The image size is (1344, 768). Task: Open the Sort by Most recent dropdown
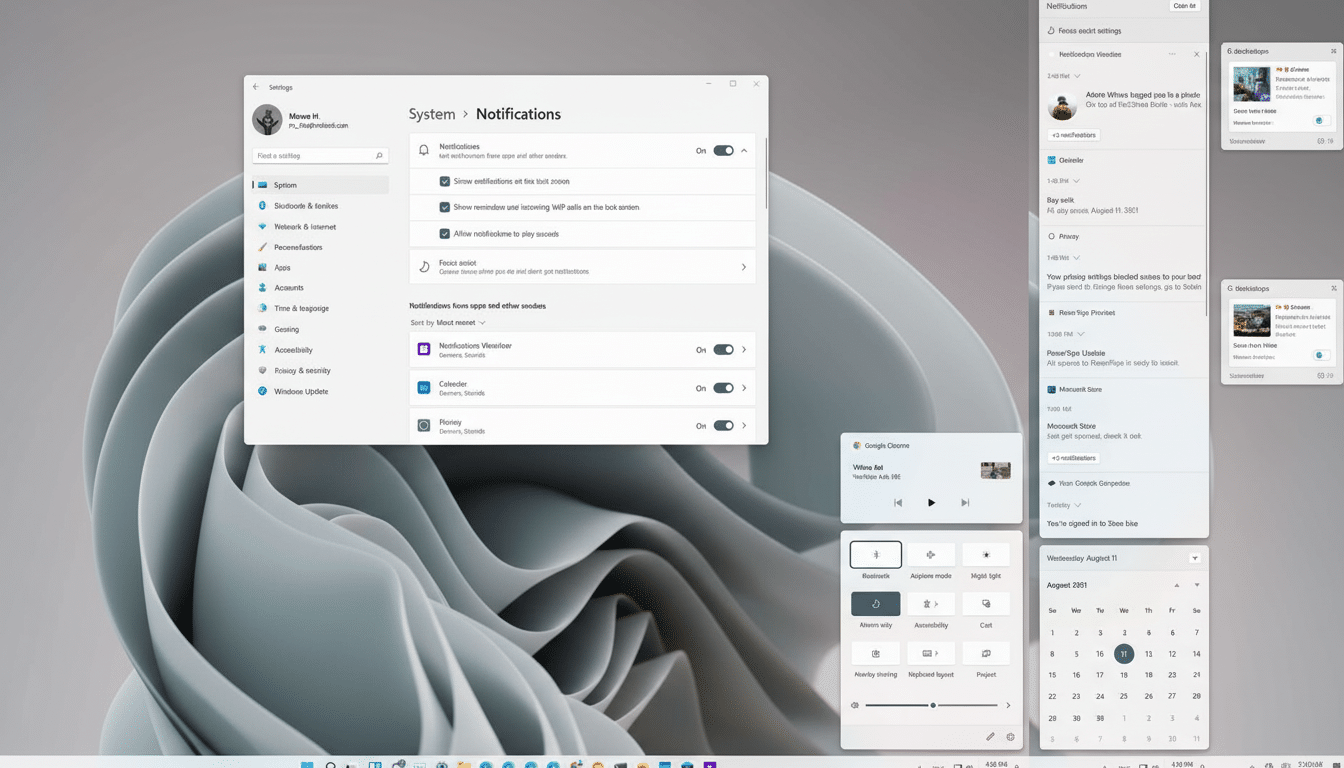coord(447,320)
